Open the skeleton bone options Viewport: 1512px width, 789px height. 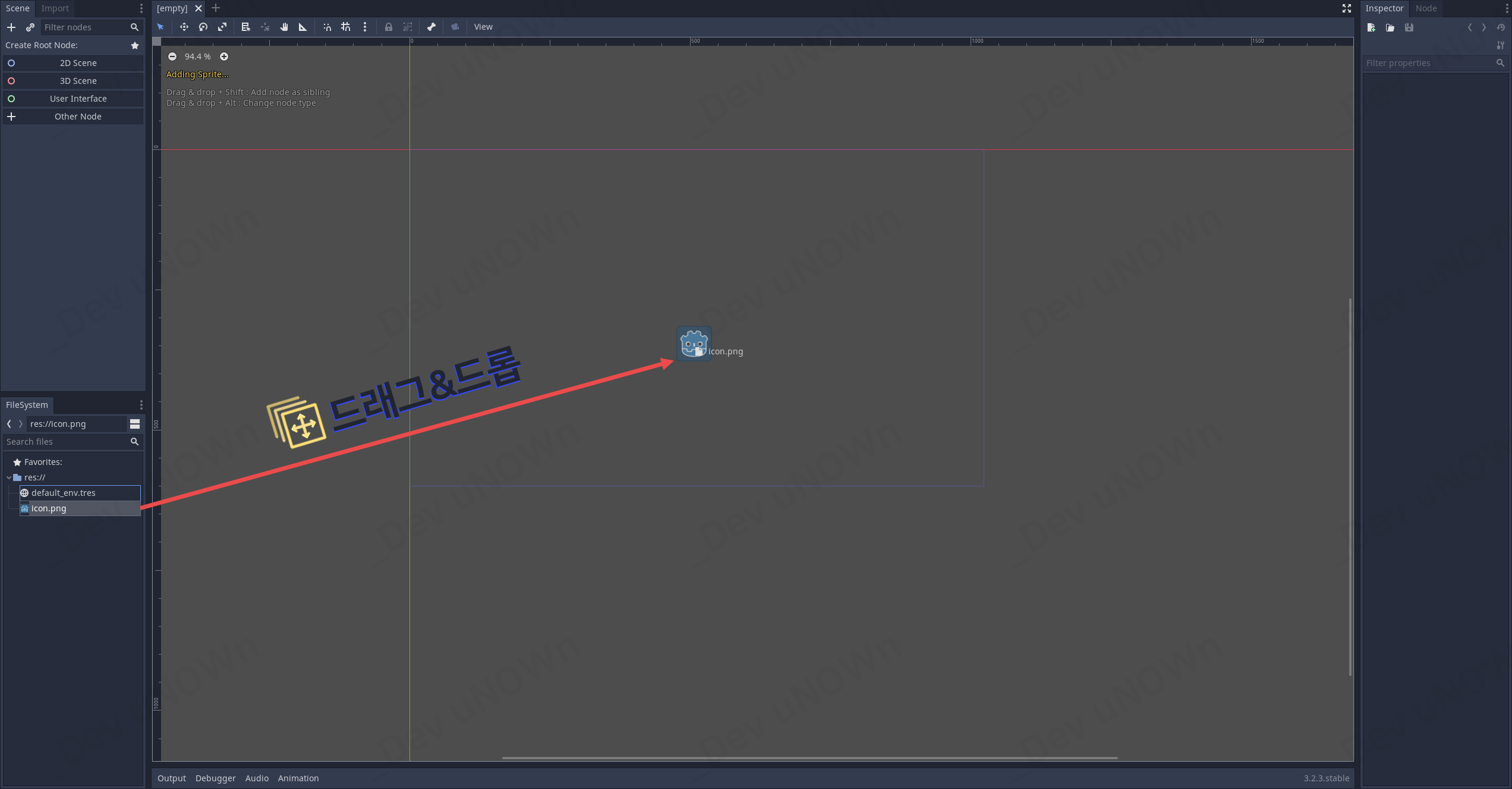pyautogui.click(x=431, y=27)
